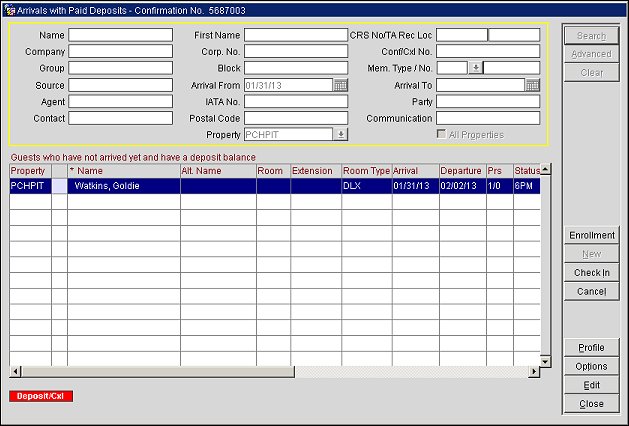Mark the selection cell beside PCHPIT row
The width and height of the screenshot is (629, 426).
coord(59,186)
